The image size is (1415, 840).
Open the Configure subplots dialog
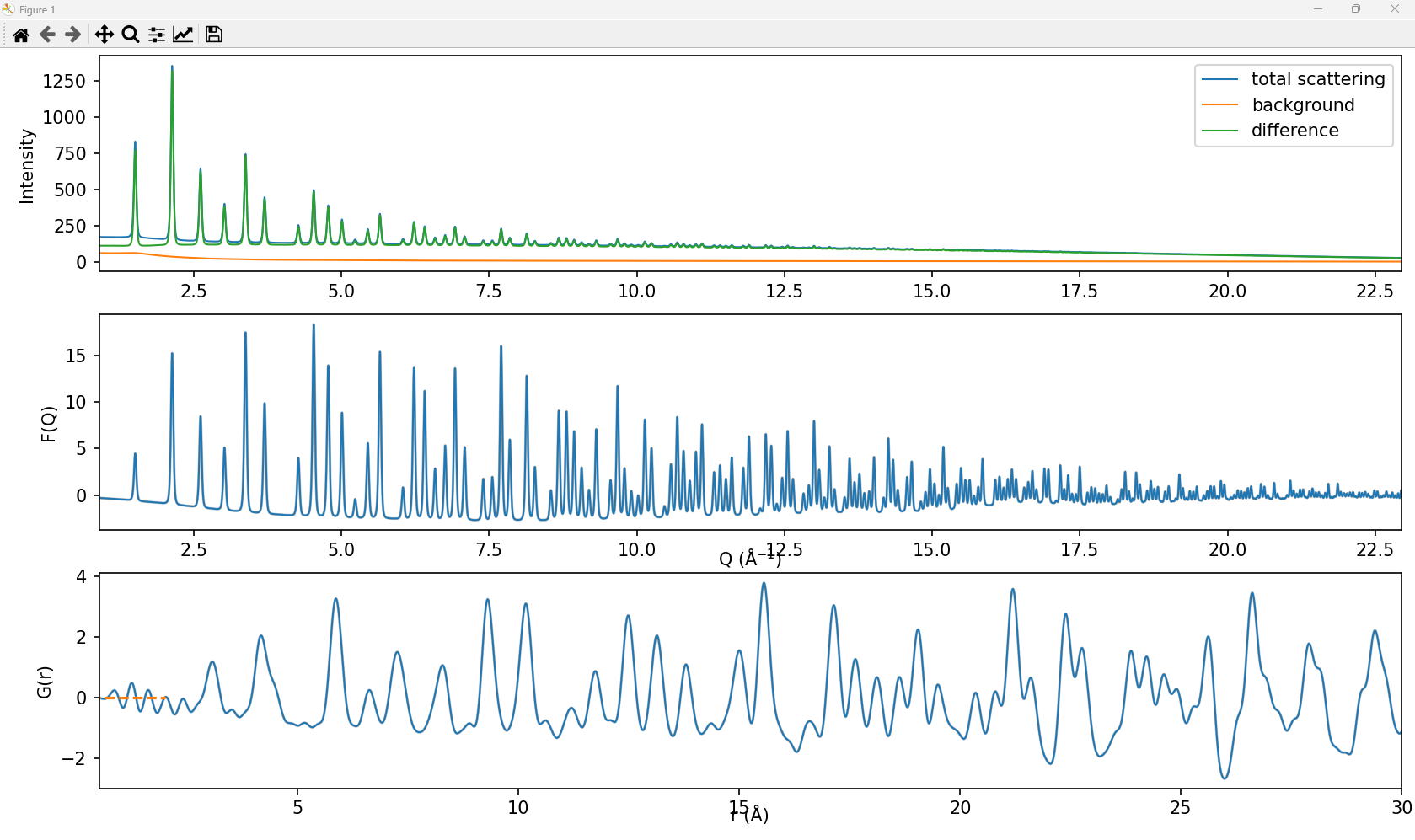(x=157, y=35)
